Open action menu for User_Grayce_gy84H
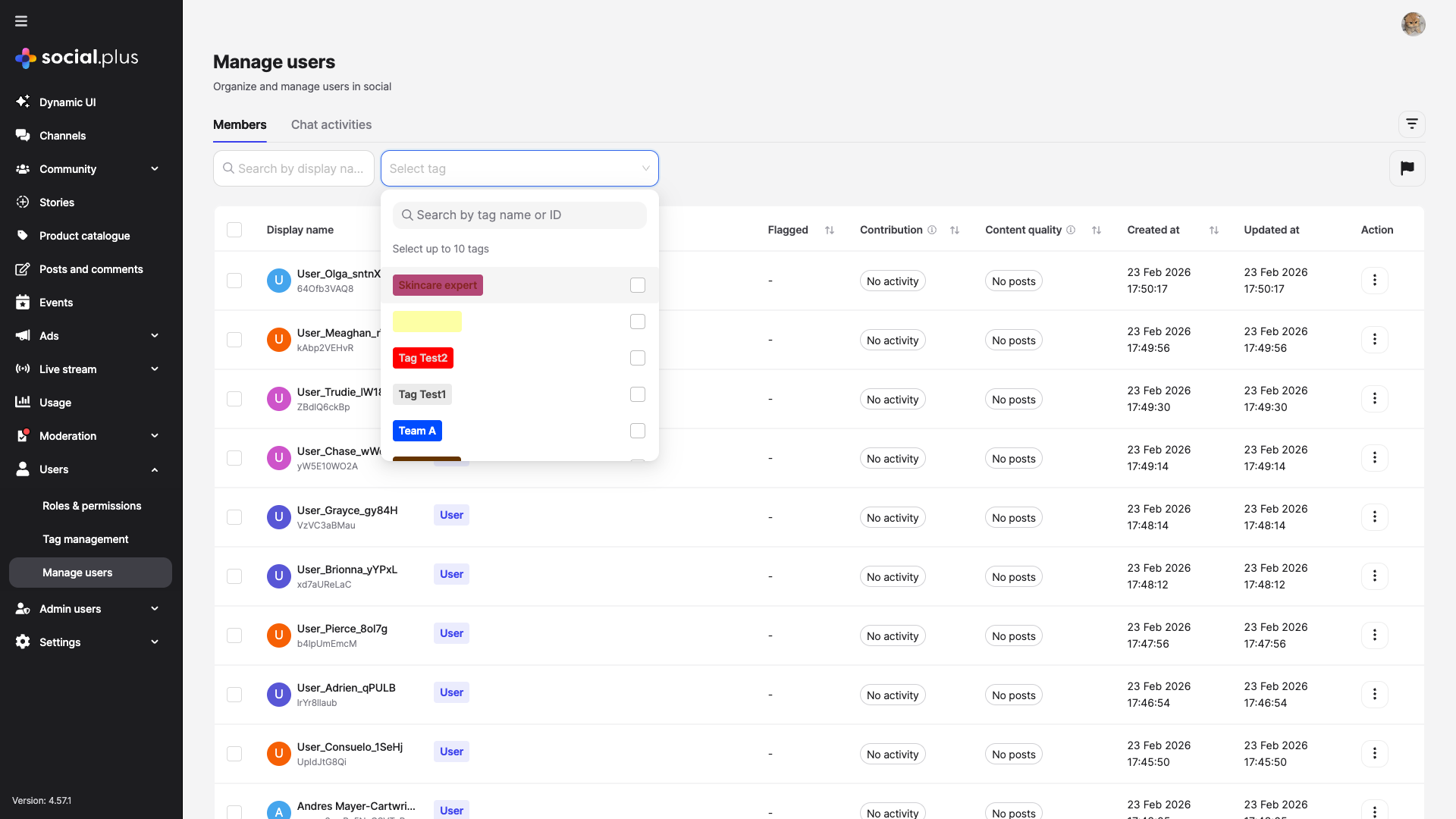The height and width of the screenshot is (819, 1456). click(1376, 516)
